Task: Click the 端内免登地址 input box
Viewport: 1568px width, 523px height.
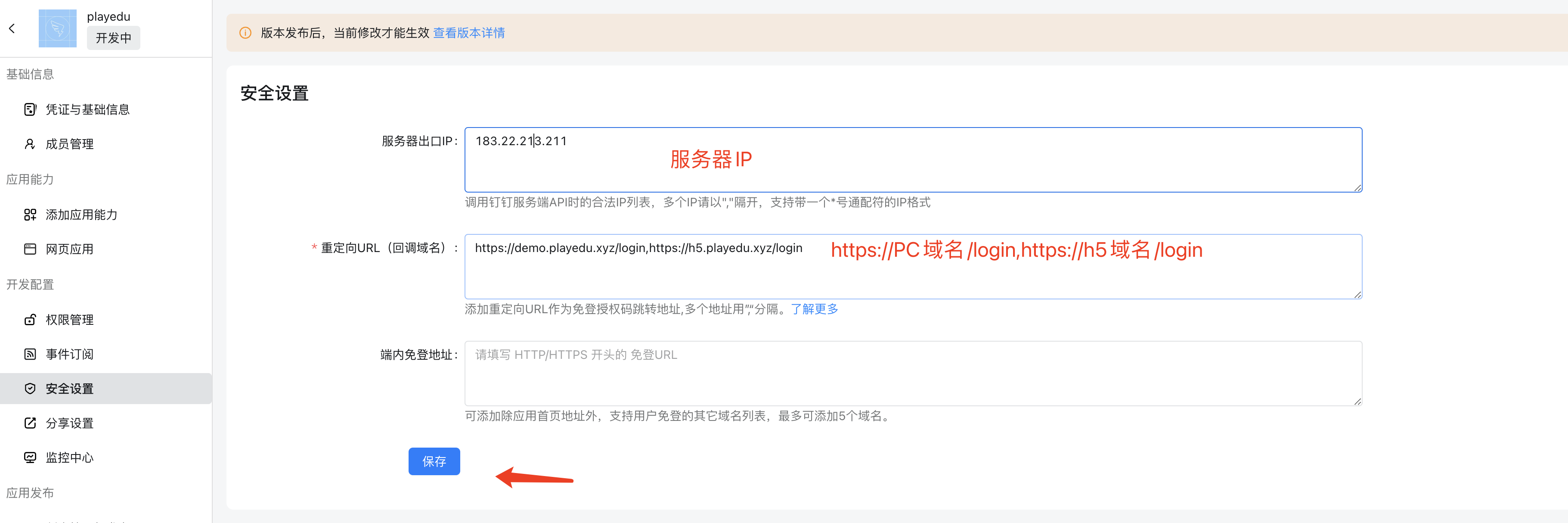Action: (913, 373)
